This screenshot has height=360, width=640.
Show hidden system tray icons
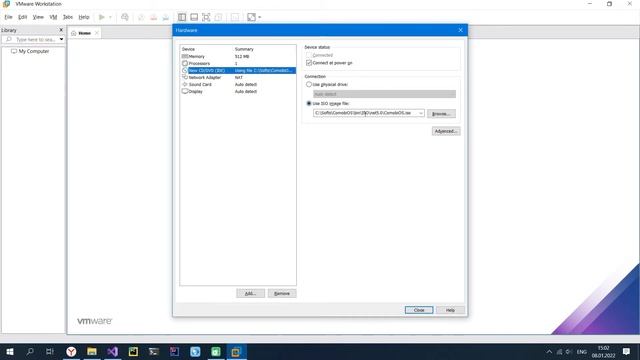coord(549,351)
